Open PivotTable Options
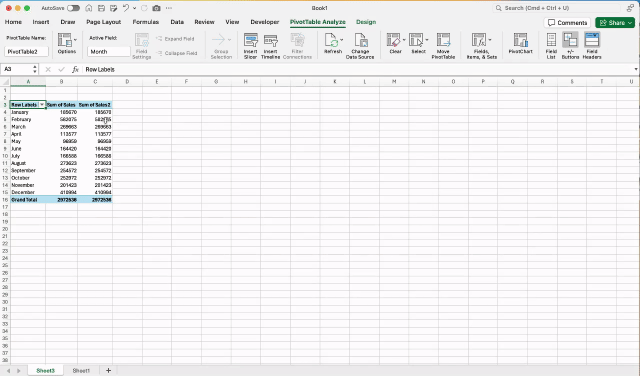 pos(65,44)
